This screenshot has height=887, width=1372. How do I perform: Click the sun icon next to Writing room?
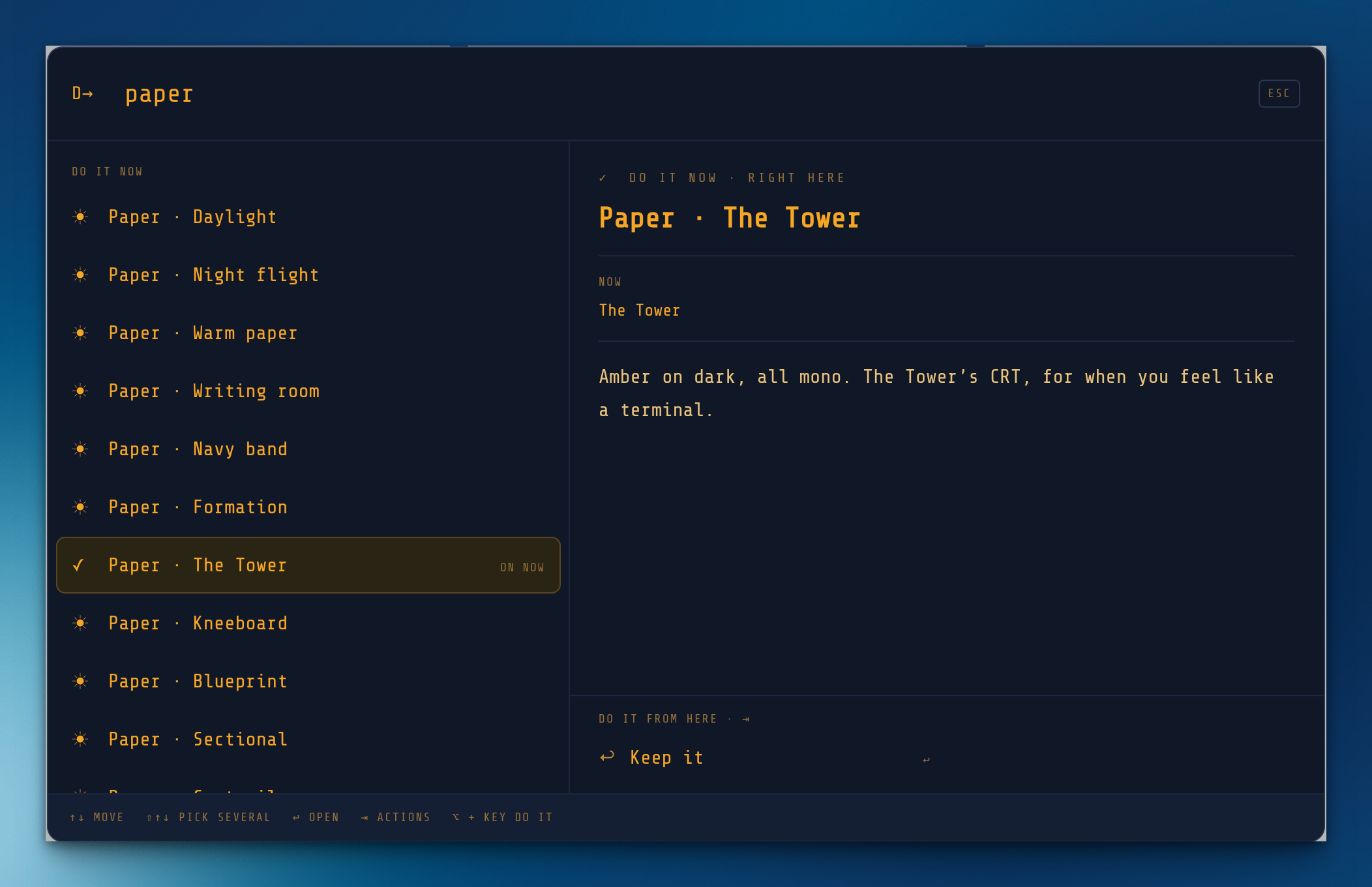[x=80, y=391]
